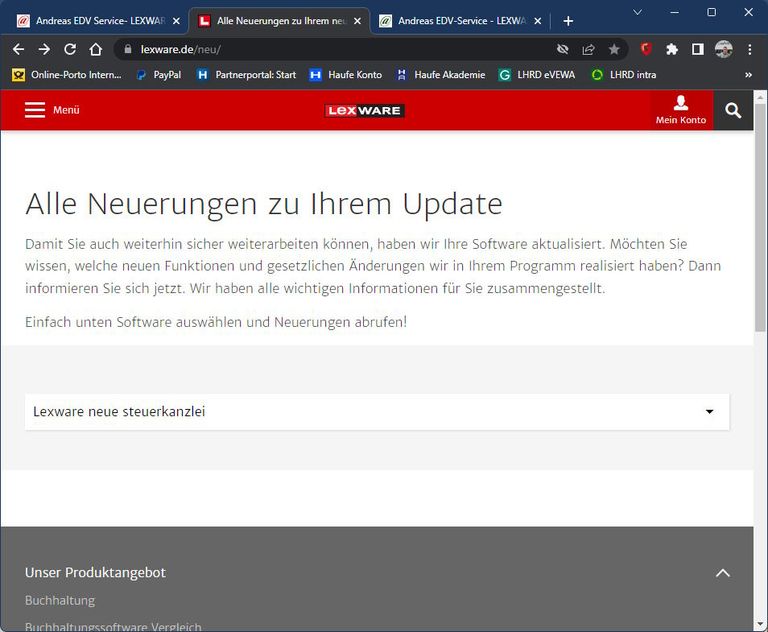Collapse the Unser Produktangebot section chevron
Viewport: 768px width, 632px height.
(722, 573)
